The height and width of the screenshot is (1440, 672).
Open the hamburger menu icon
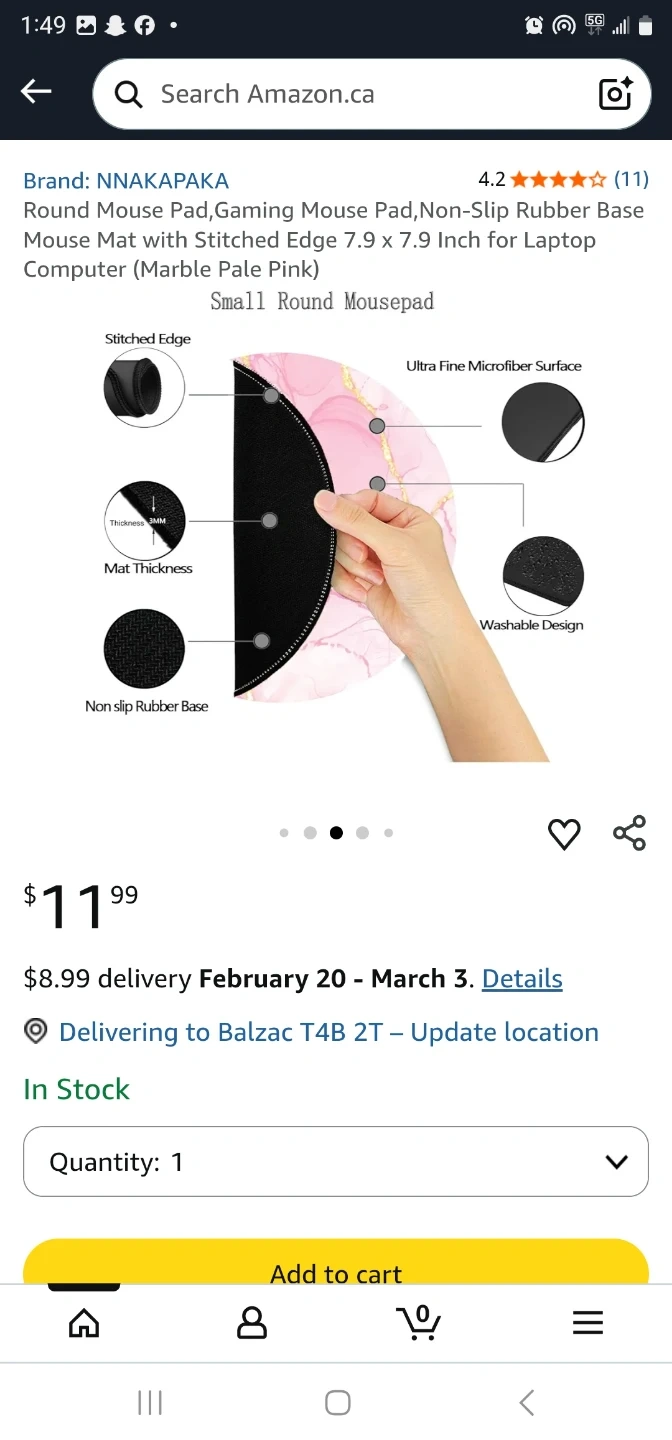pos(588,1323)
